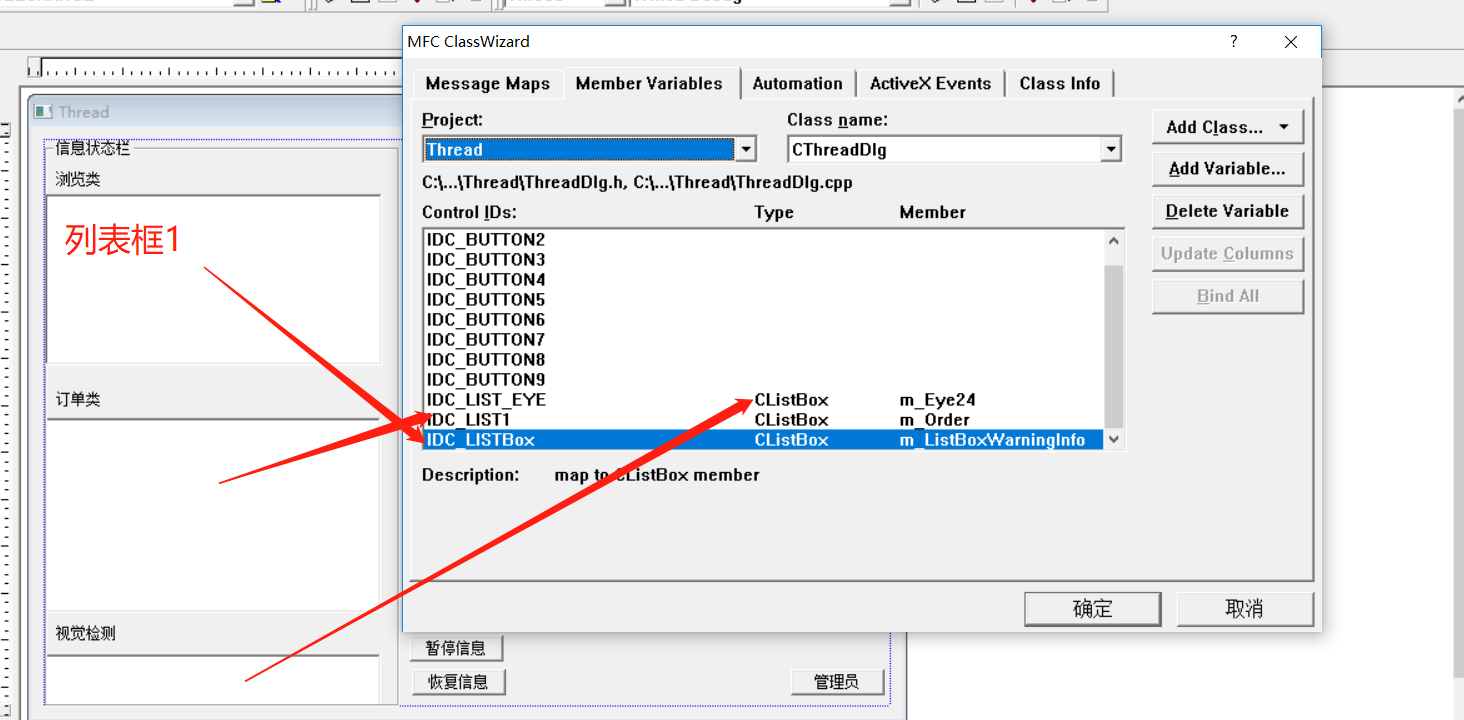Click the 暂停信息 button in Thread dialog
Image resolution: width=1464 pixels, height=720 pixels.
click(456, 648)
